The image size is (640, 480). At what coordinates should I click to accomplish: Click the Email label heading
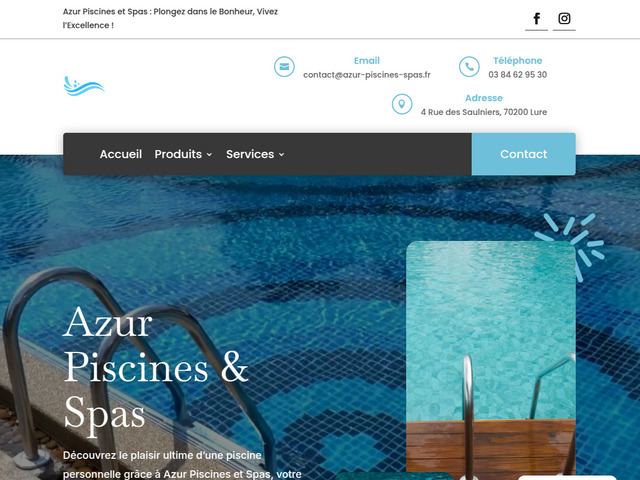[367, 61]
